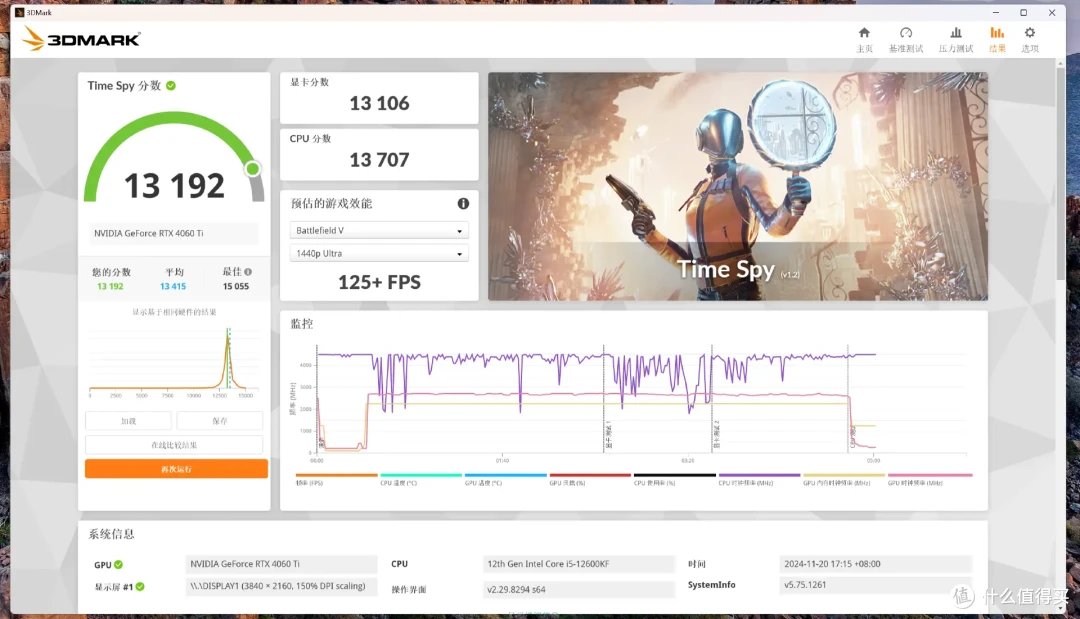The width and height of the screenshot is (1080, 619).
Task: Click the score distribution chart
Action: pos(174,360)
